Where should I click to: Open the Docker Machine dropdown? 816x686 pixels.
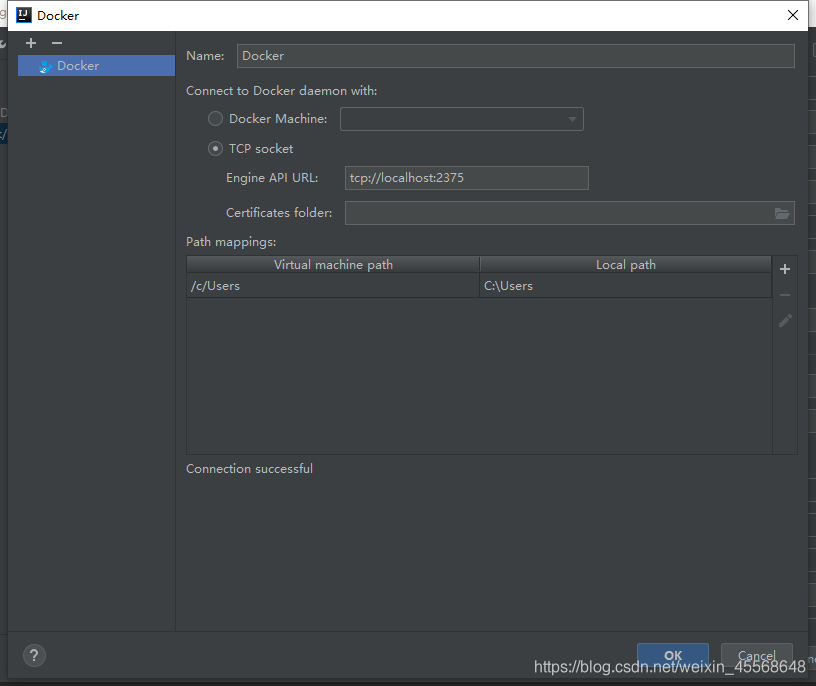tap(462, 119)
